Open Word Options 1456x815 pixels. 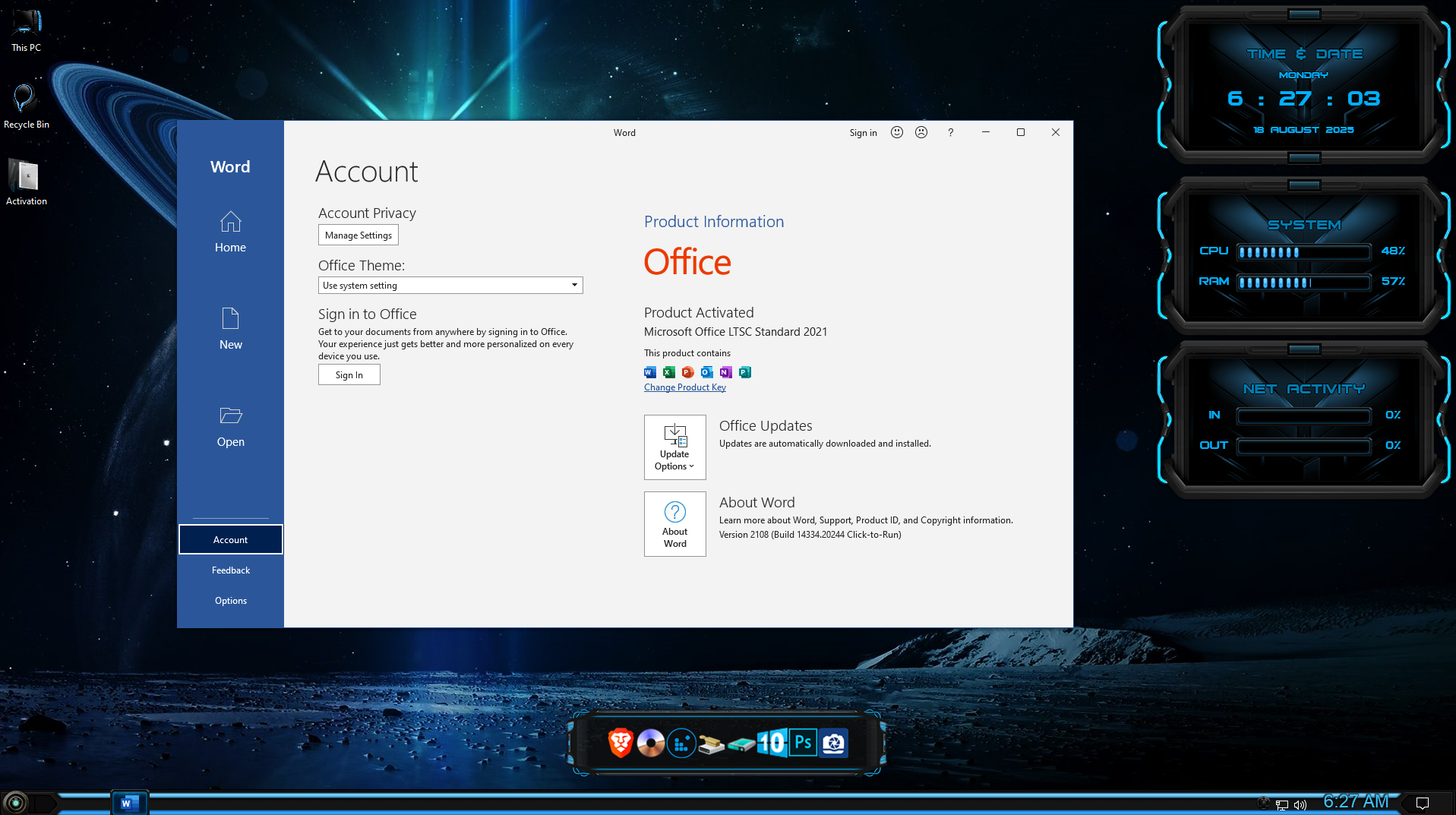coord(230,601)
